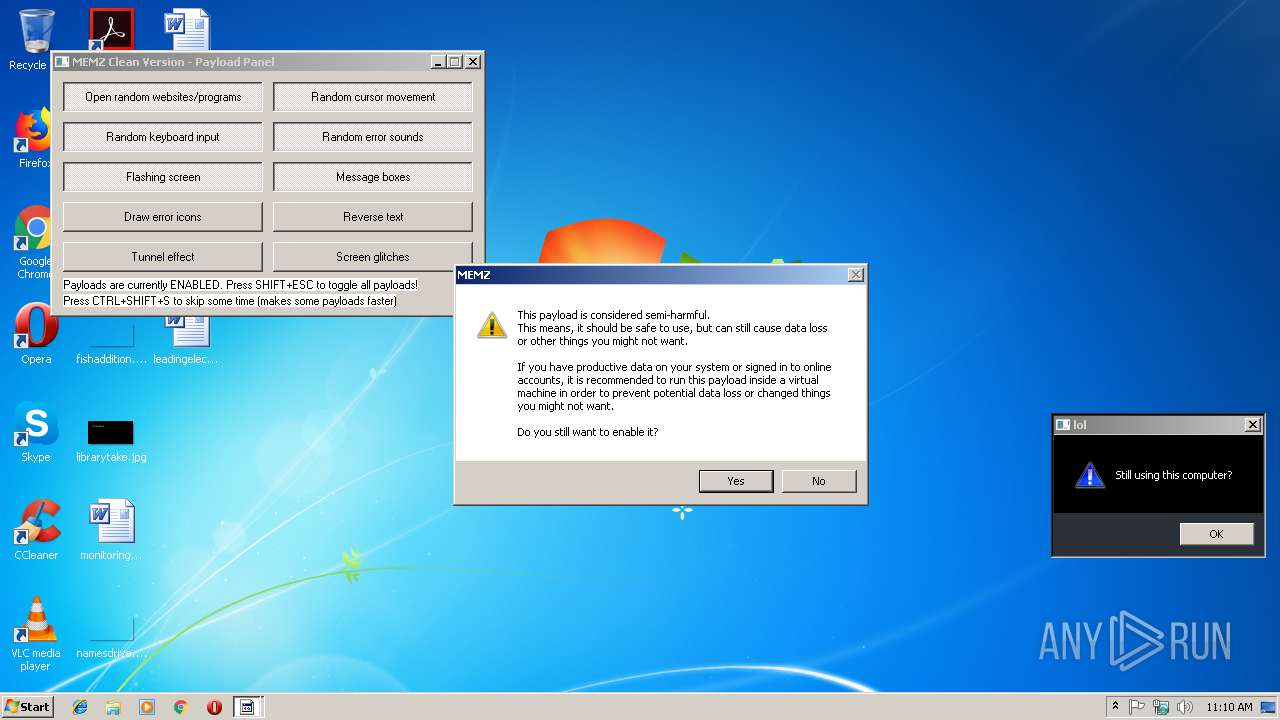Select the librarytake.jpg file icon

pos(111,440)
